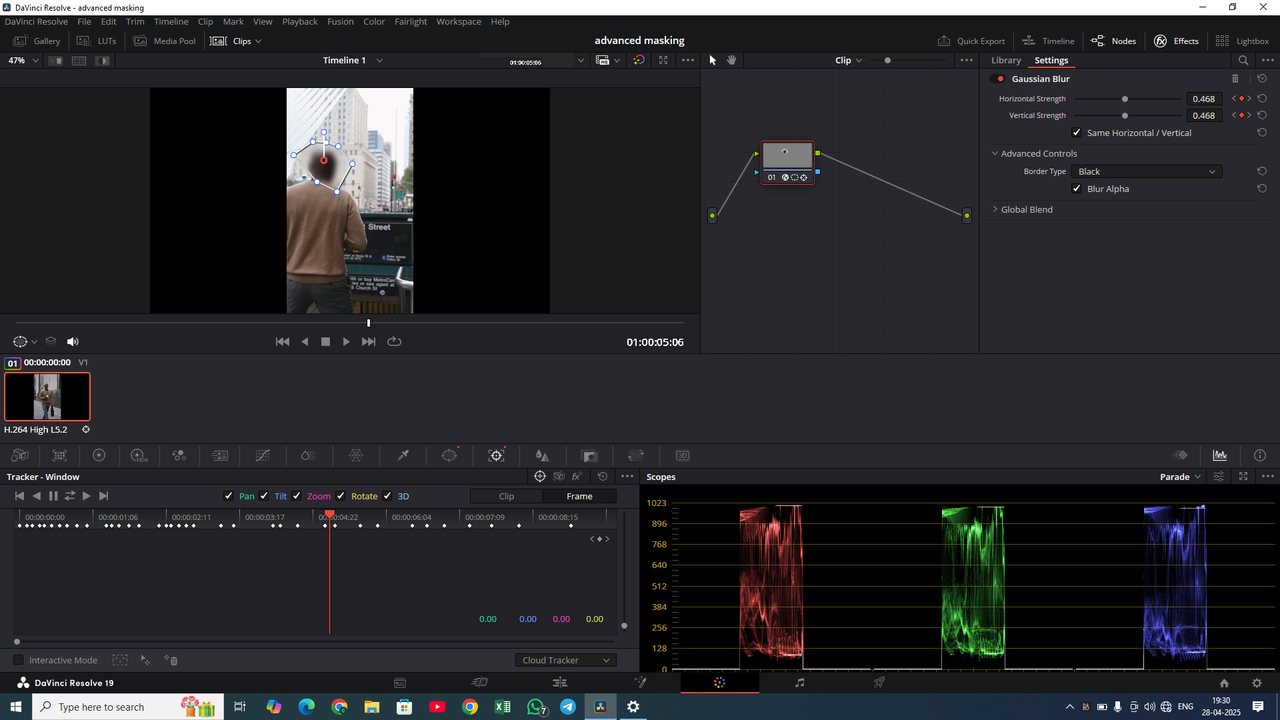Select the Curves palette icon
Image resolution: width=1280 pixels, height=720 pixels.
[262, 455]
